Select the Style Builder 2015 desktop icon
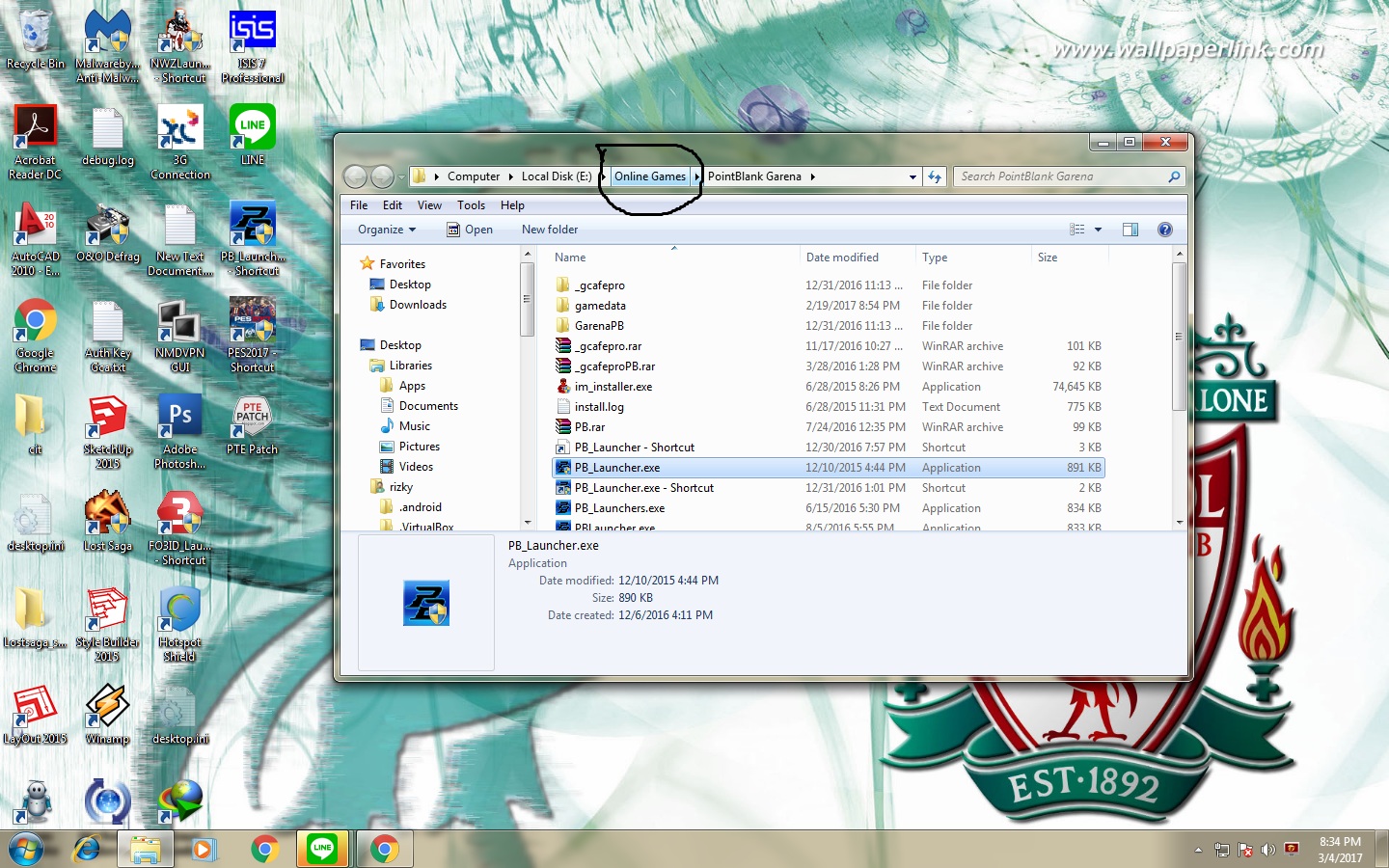Viewport: 1389px width, 868px height. point(107,624)
